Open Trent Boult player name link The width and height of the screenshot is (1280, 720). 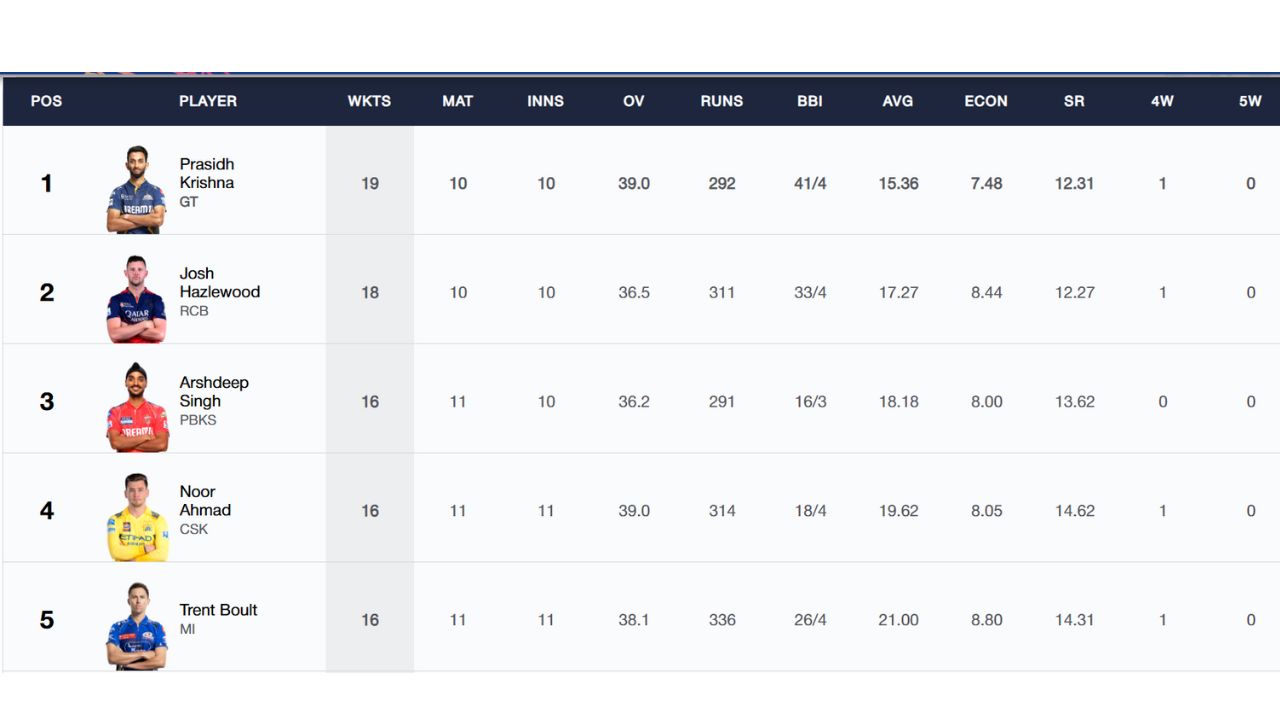coord(219,609)
